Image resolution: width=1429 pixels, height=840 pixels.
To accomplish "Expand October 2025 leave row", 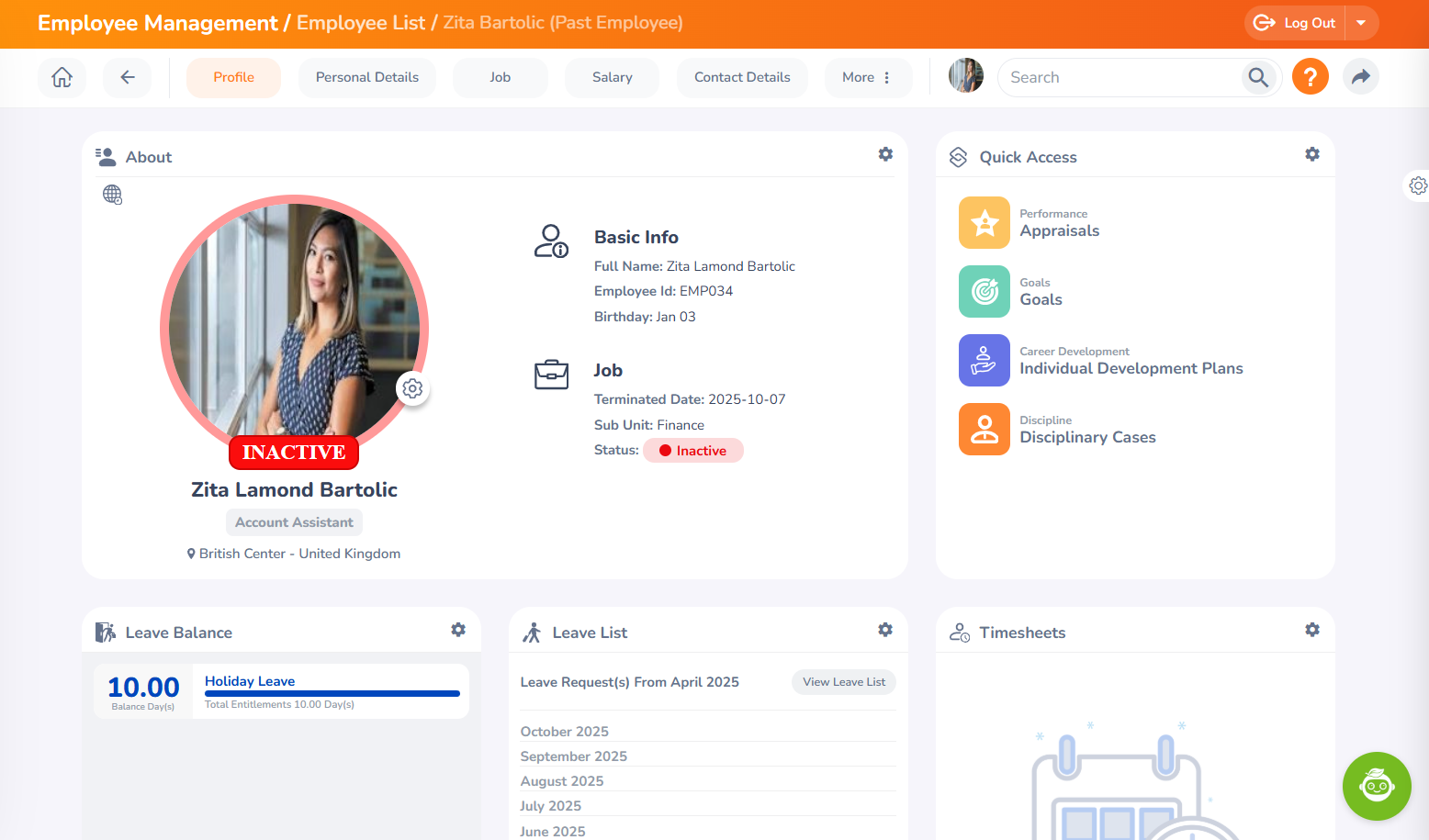I will [x=564, y=732].
